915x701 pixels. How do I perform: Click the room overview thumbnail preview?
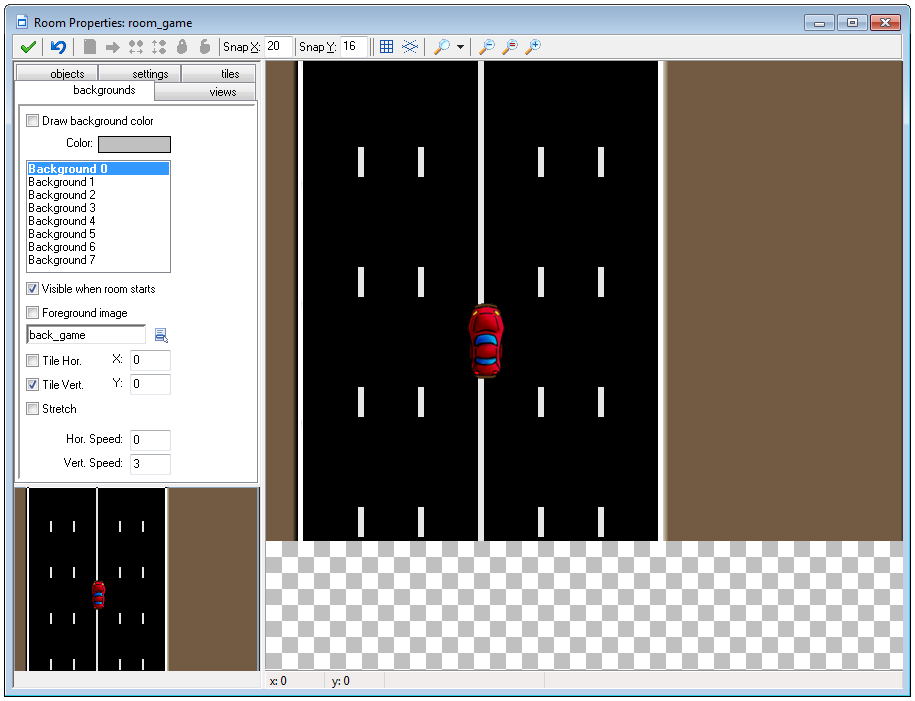(137, 579)
